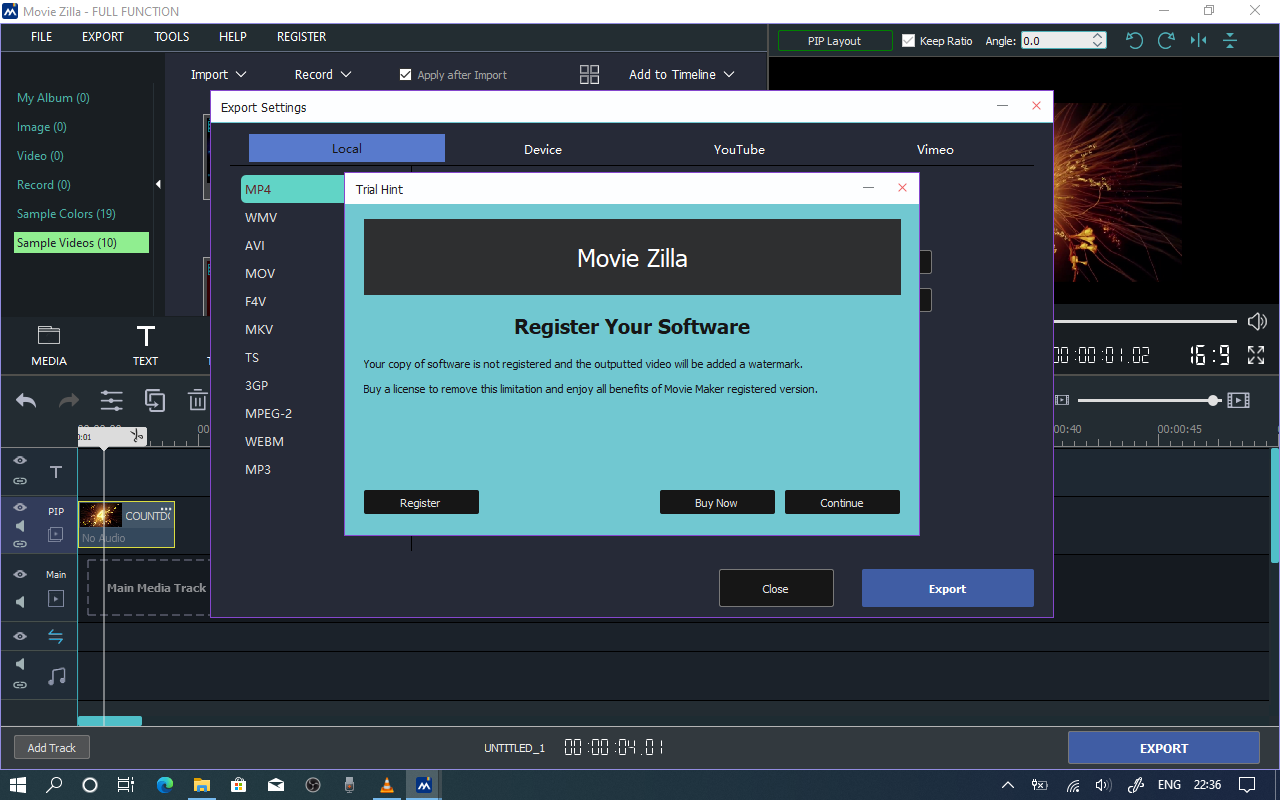Toggle the Apply after Import checkbox

point(405,75)
